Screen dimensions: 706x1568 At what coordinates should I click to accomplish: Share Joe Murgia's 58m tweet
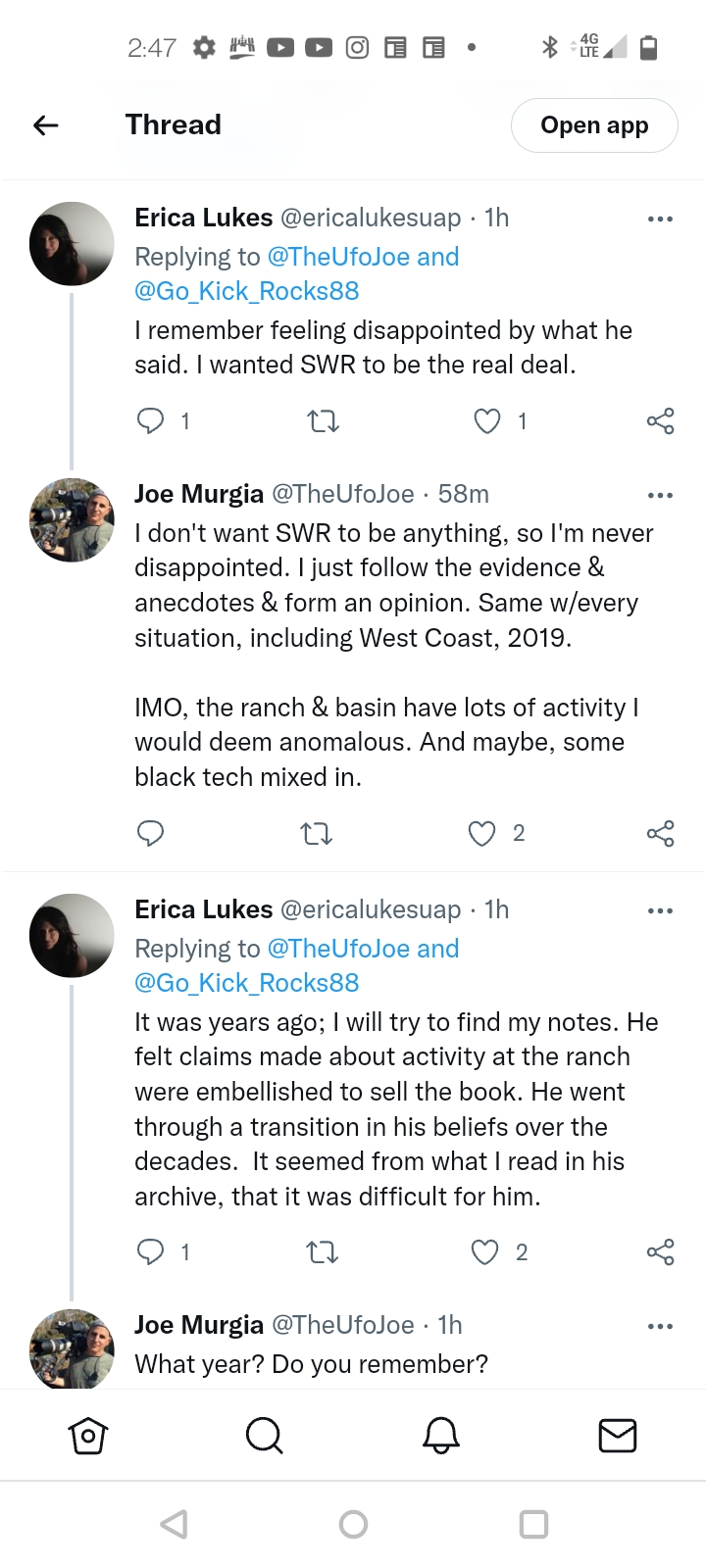pyautogui.click(x=660, y=833)
